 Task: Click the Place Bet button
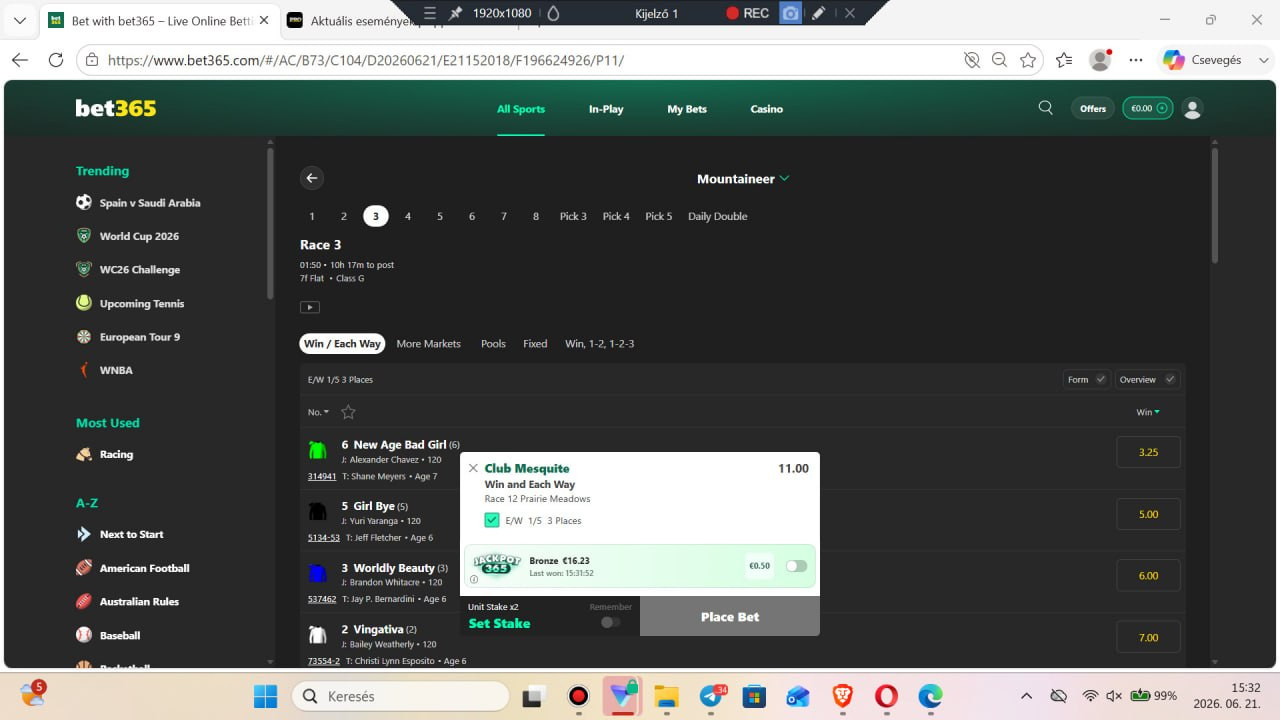coord(730,616)
